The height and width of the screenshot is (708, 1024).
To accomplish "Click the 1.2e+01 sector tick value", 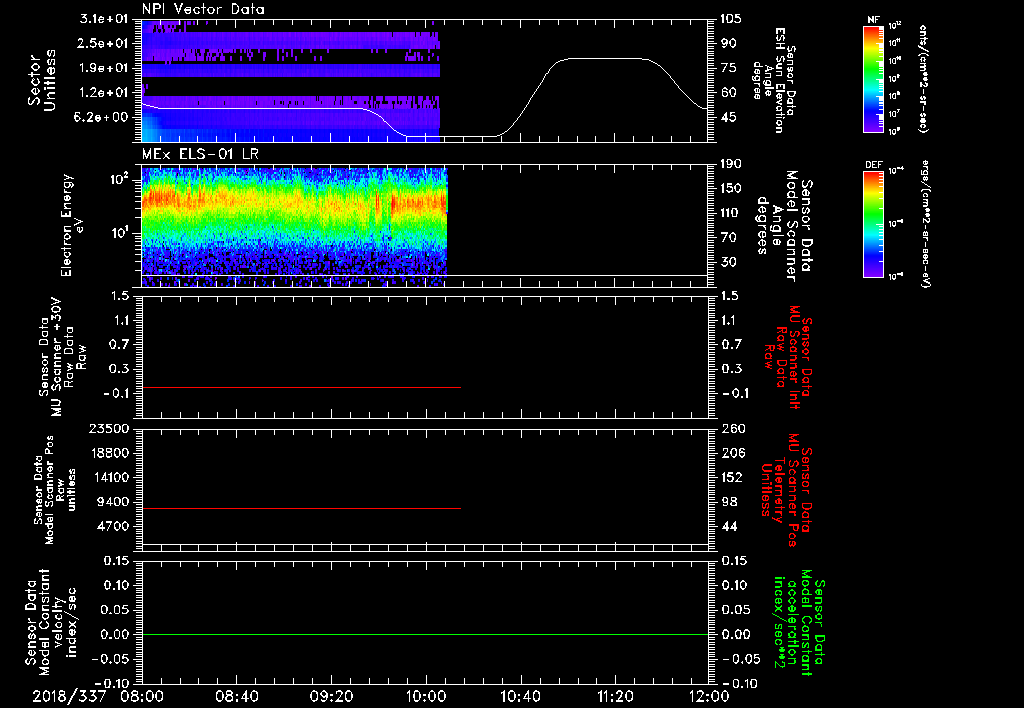I will tap(104, 93).
